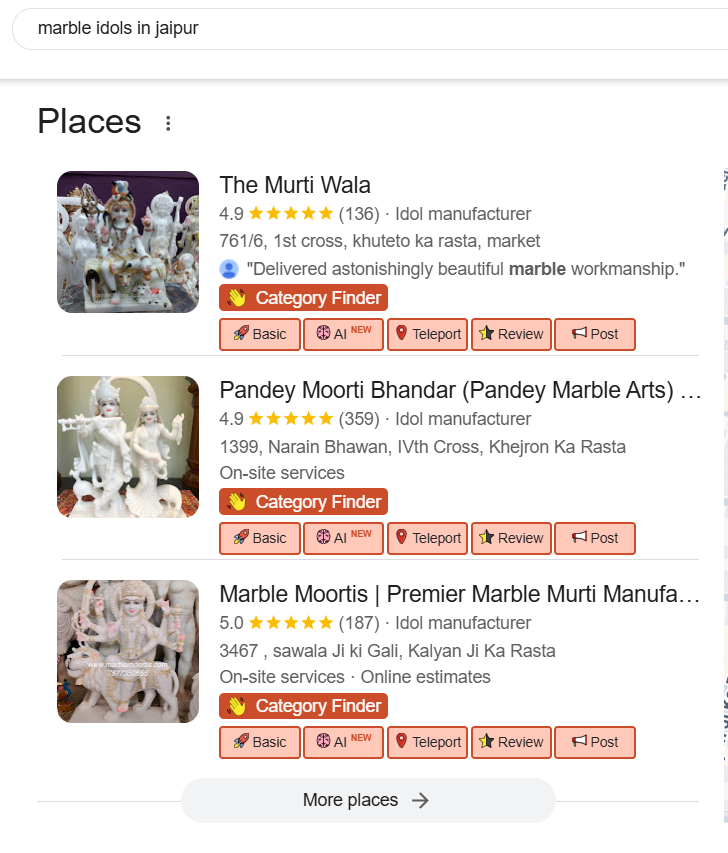Click Teleport button under Marble Moortis
Viewport: 728px width, 853px height.
(427, 742)
